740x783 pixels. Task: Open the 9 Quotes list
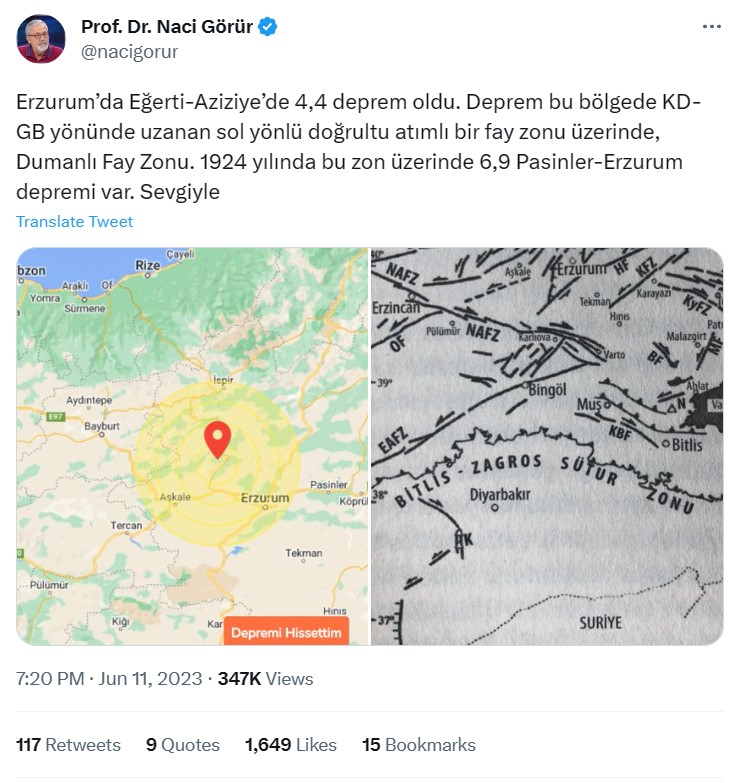tap(183, 745)
